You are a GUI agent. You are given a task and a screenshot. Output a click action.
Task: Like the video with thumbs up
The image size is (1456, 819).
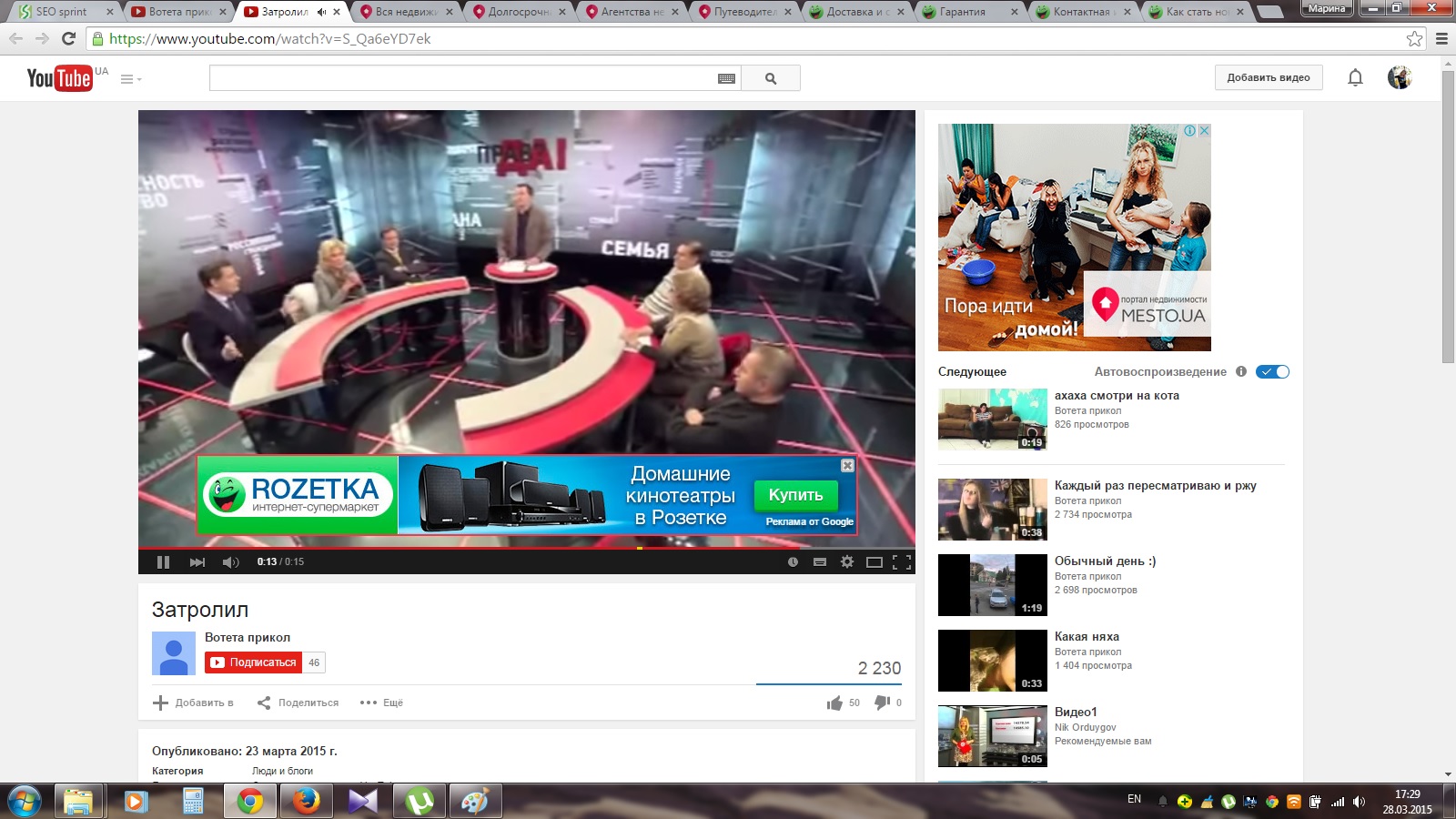[834, 703]
